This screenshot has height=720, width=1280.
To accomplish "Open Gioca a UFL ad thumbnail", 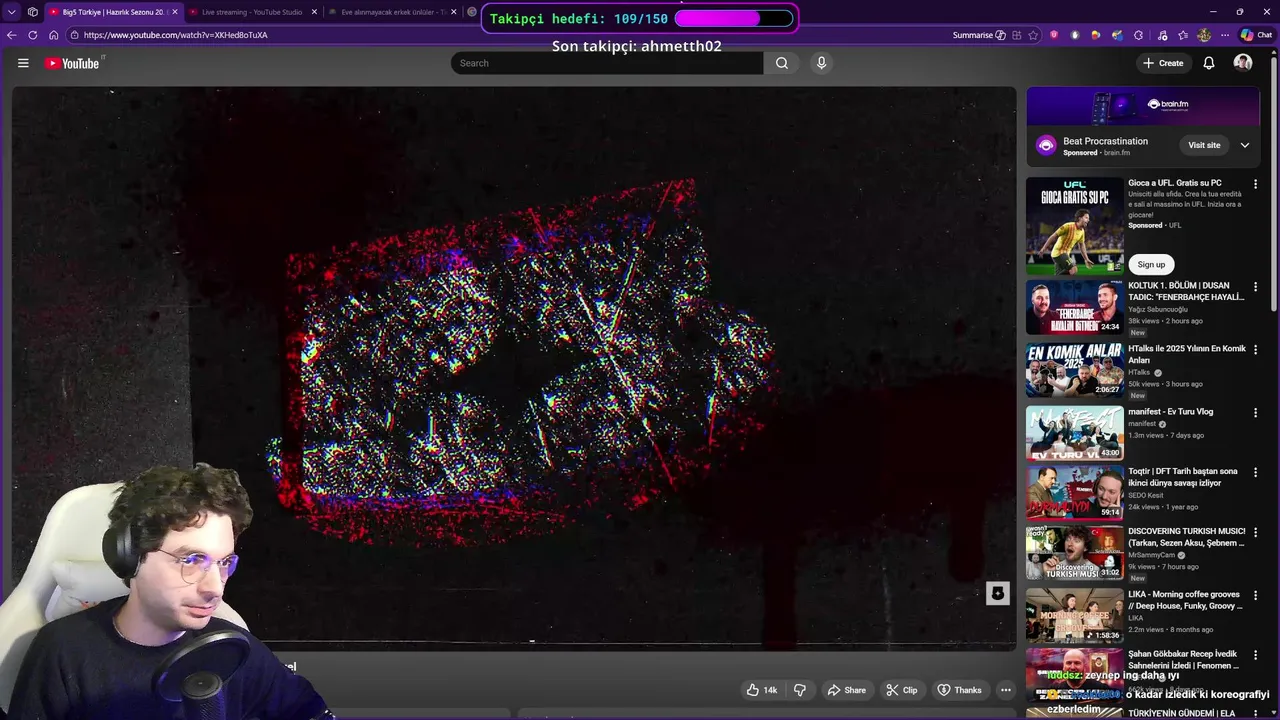I will pyautogui.click(x=1075, y=226).
